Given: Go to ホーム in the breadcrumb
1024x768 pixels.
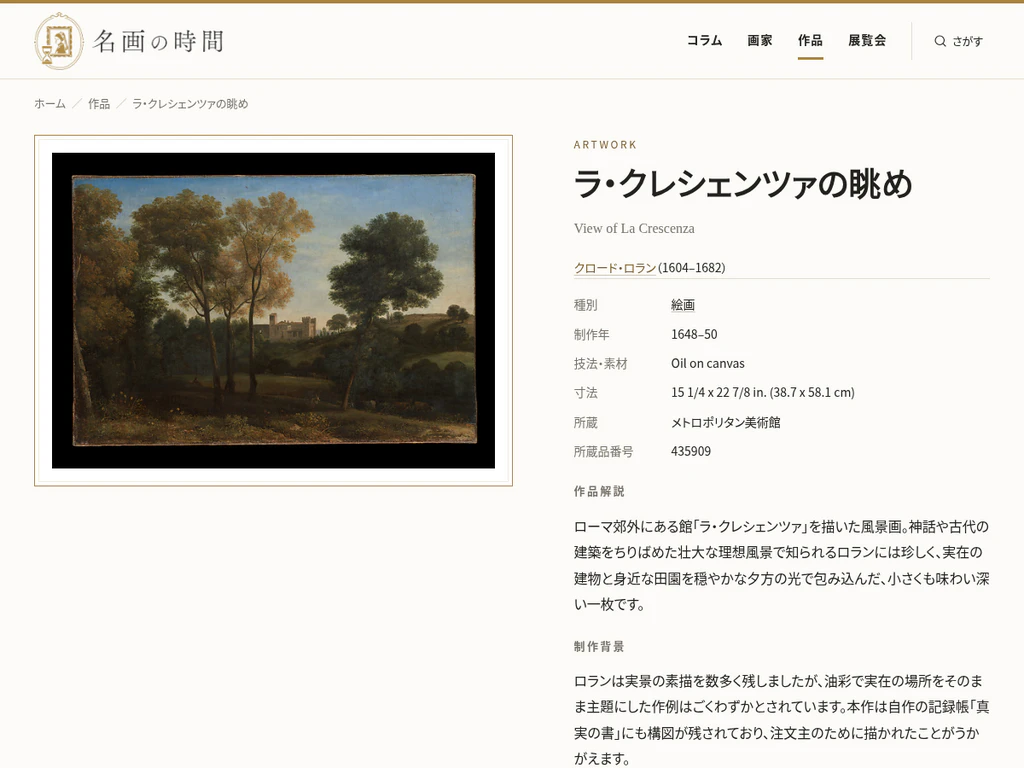Looking at the screenshot, I should [50, 104].
